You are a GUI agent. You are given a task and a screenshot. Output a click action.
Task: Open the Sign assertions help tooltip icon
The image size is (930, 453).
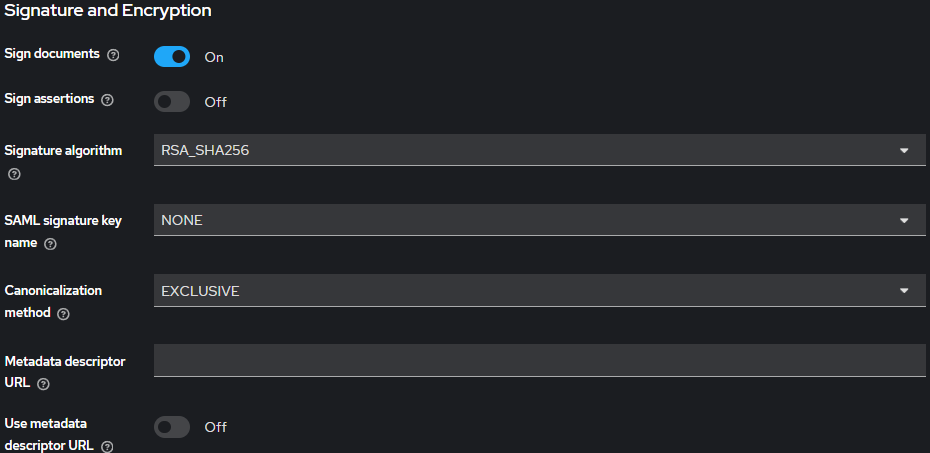[x=108, y=100]
